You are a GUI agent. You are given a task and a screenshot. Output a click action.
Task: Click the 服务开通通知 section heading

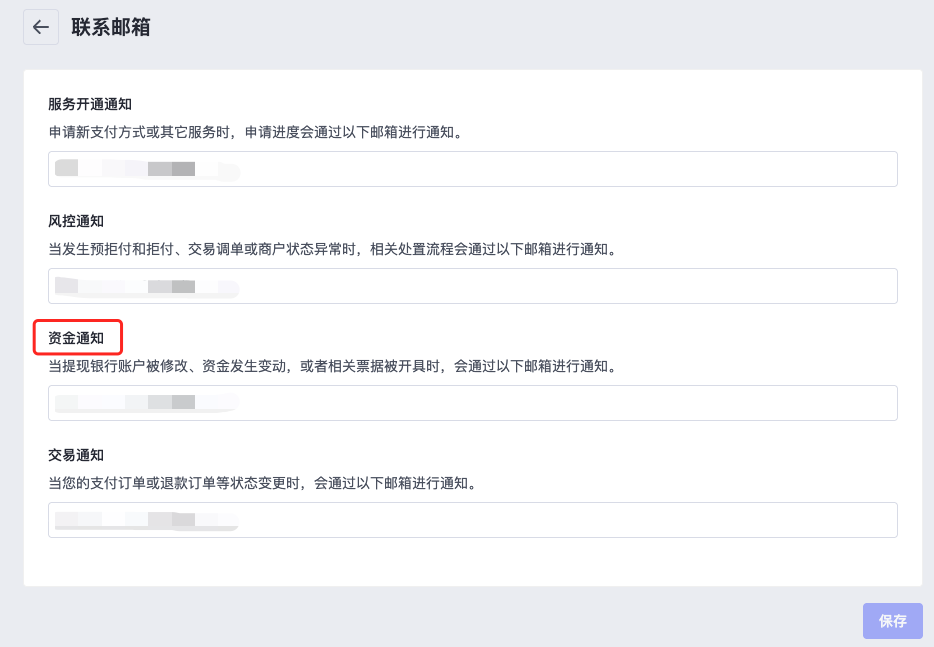(90, 104)
